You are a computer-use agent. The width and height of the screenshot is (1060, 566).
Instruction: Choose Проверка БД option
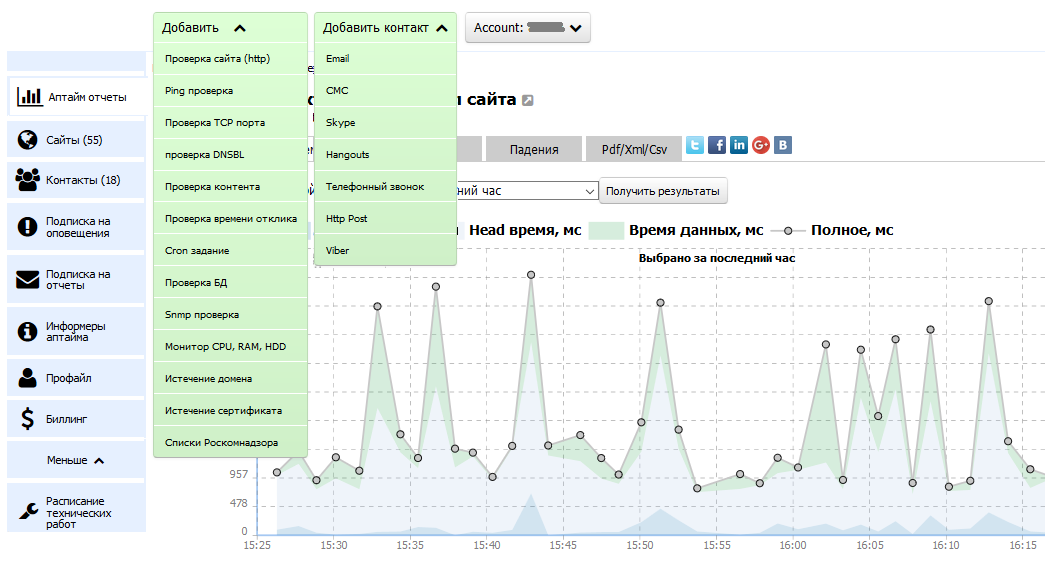pos(231,283)
